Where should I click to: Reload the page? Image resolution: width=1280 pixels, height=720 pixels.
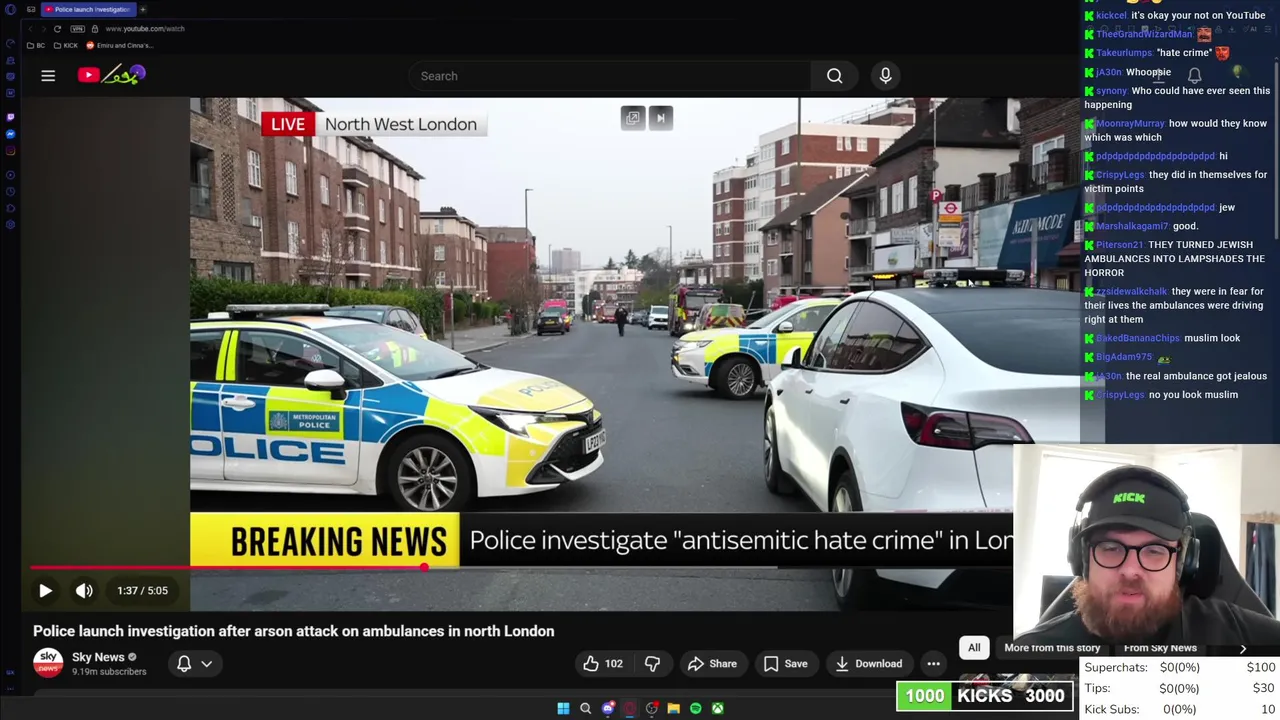click(57, 29)
